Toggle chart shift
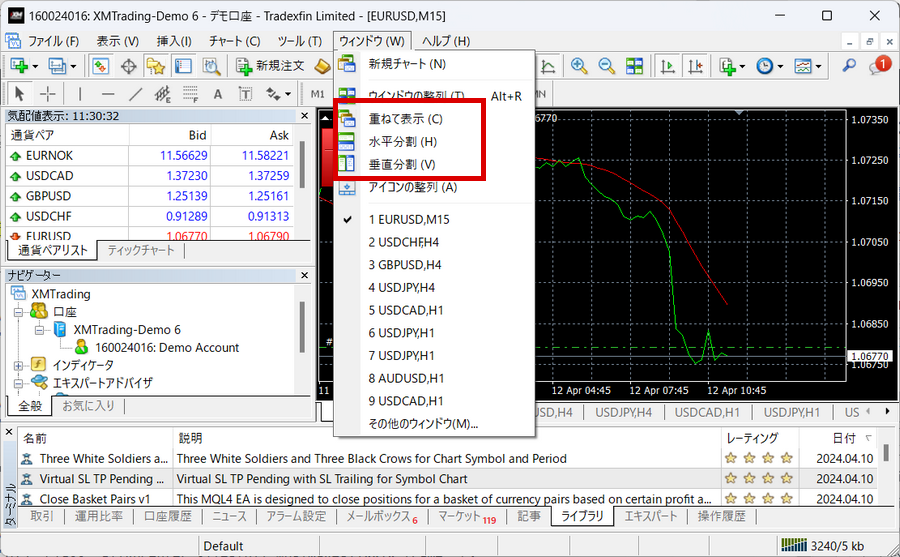 point(696,66)
